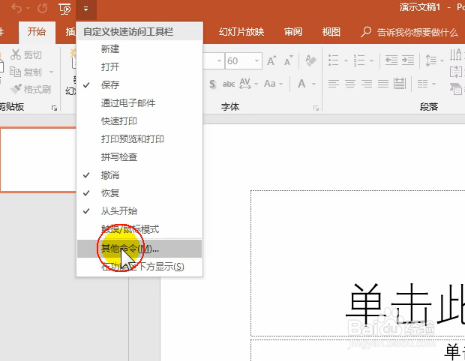Image resolution: width=465 pixels, height=361 pixels.
Task: Select the 格式刷 format painter
Action: [31, 89]
